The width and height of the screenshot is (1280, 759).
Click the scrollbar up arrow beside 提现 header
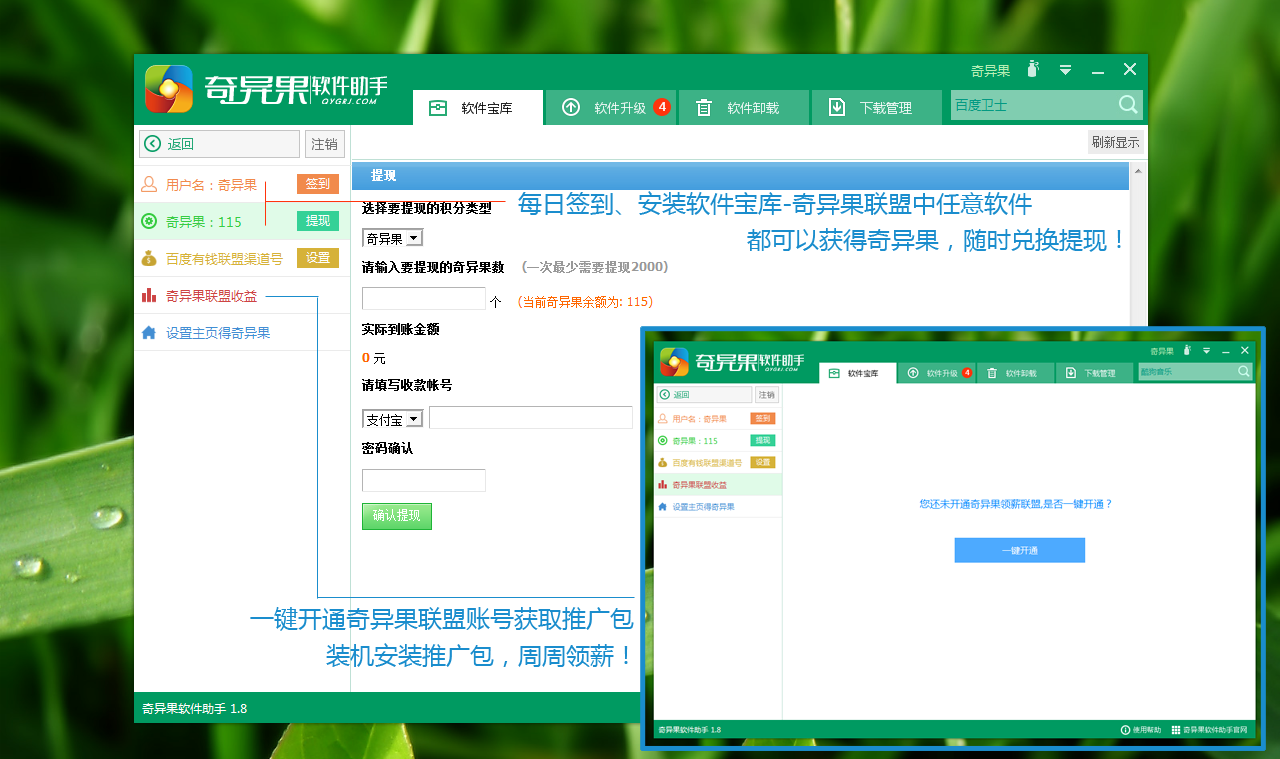click(x=1137, y=170)
